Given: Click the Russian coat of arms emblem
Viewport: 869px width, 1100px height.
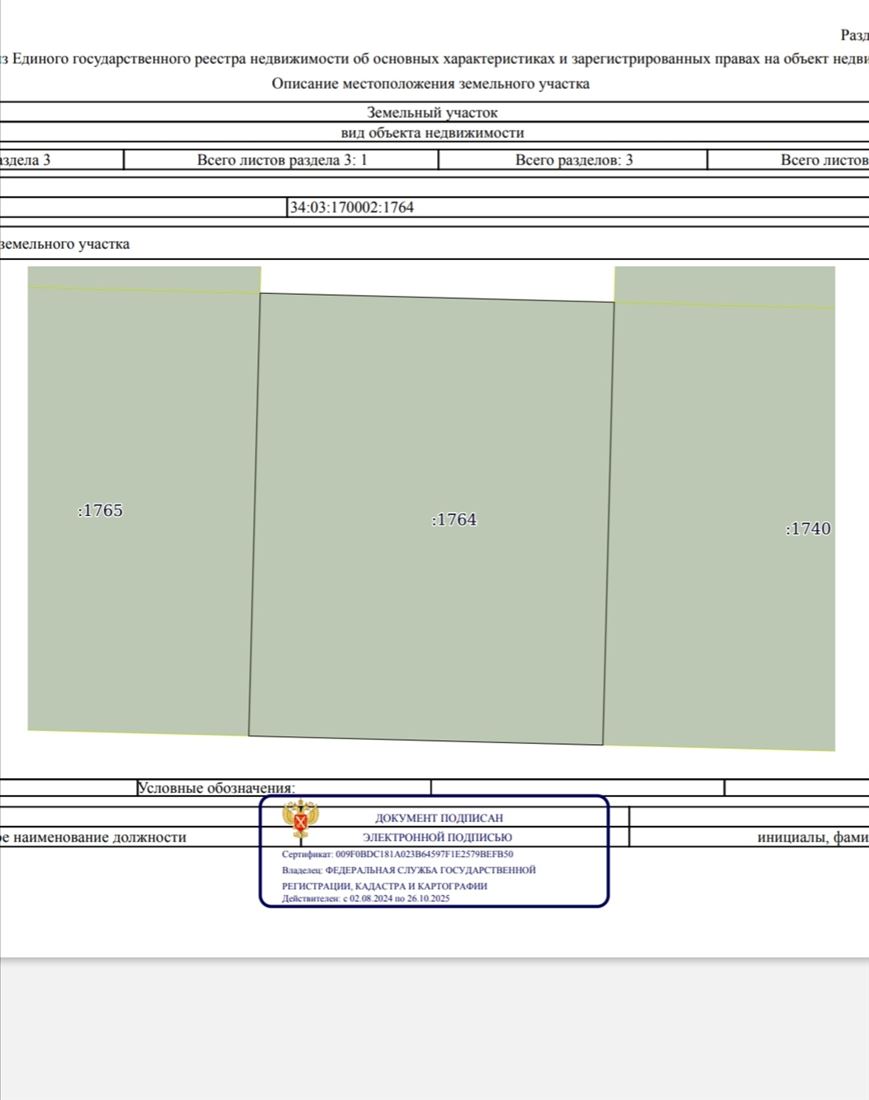Looking at the screenshot, I should [301, 820].
